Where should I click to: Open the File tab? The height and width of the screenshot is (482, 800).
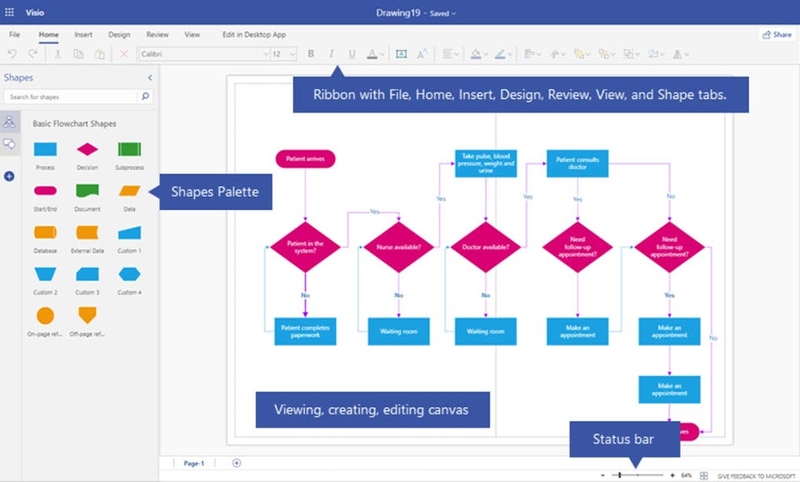tap(14, 35)
